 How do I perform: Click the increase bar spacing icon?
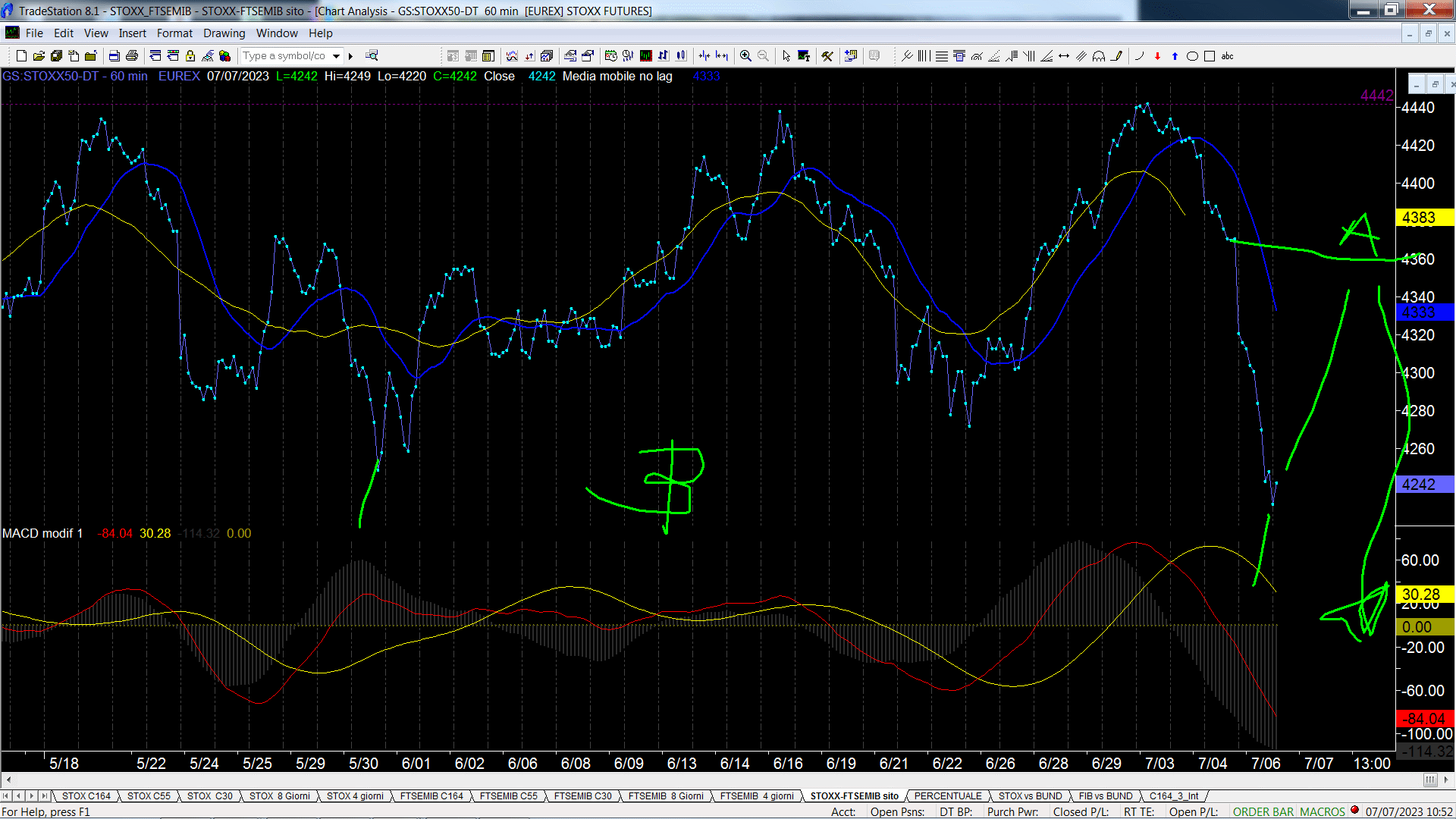[x=721, y=56]
